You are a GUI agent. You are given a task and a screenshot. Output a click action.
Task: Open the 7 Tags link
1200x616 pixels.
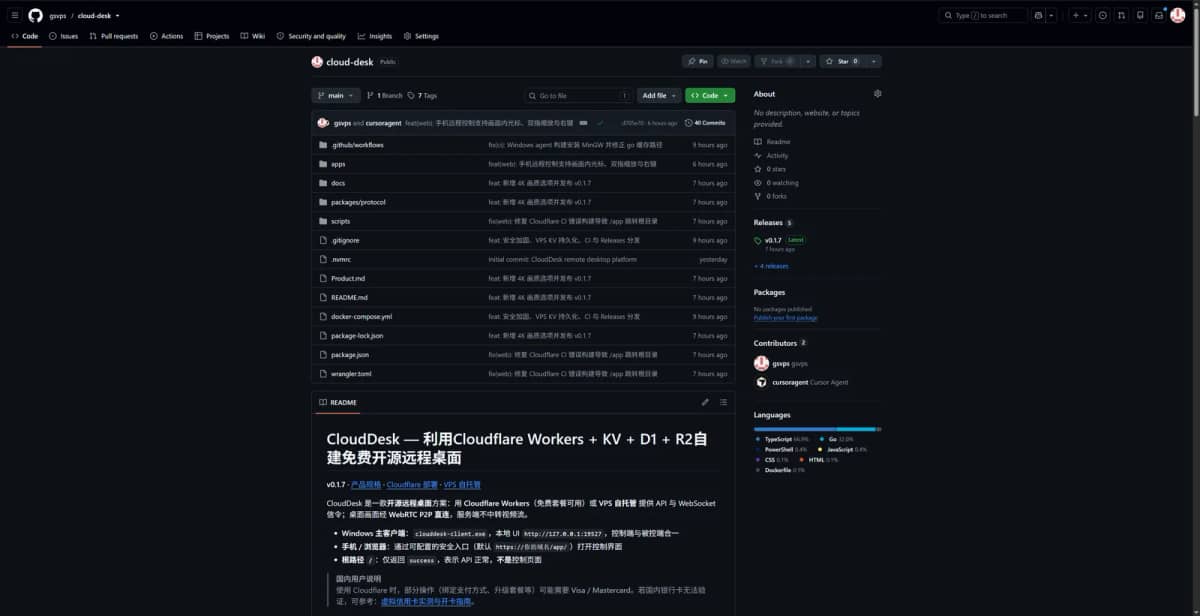point(422,95)
